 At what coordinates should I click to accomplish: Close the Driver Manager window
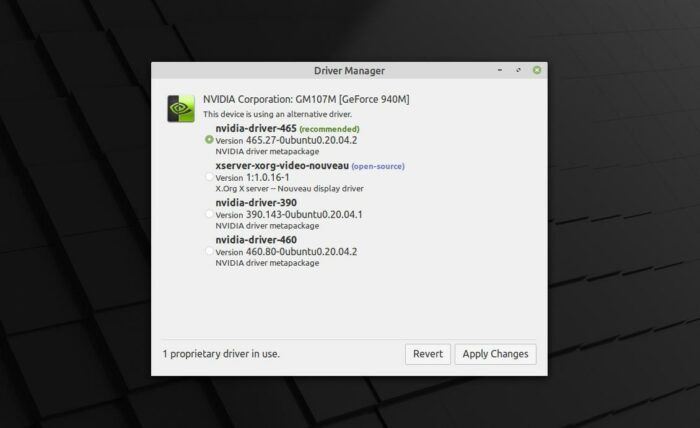tap(537, 70)
